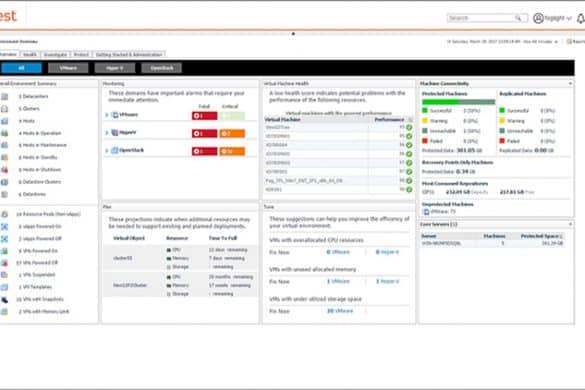Viewport: 585px width, 390px height.
Task: Click the OpenStack fatal alarm count
Action: (204, 151)
